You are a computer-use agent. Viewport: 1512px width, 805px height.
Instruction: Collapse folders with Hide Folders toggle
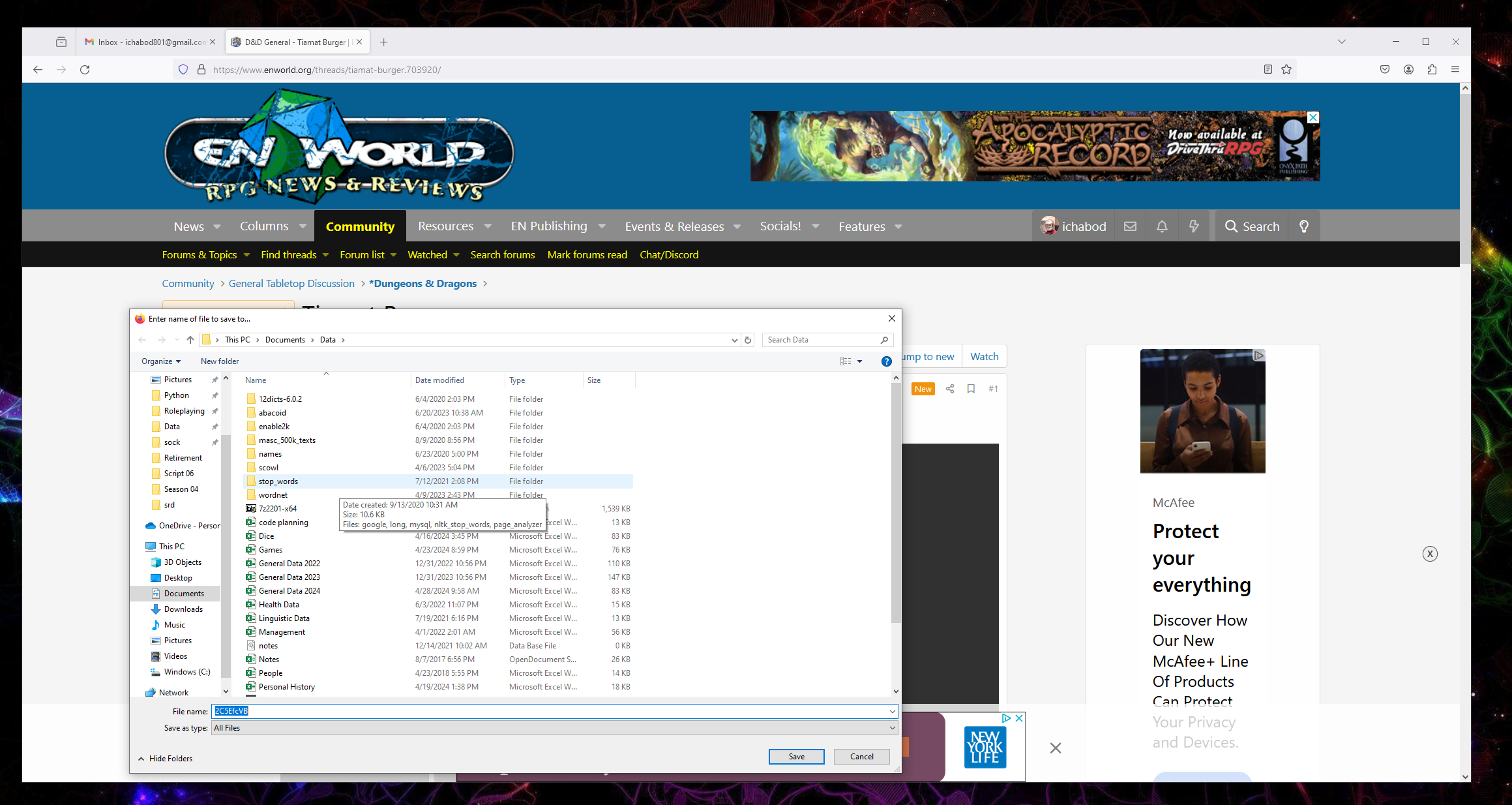pos(165,758)
